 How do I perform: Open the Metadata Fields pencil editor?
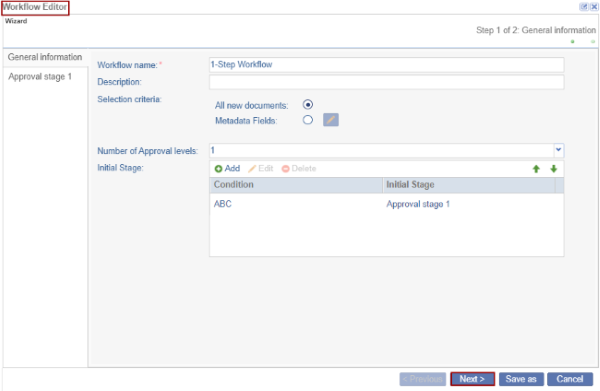(x=331, y=120)
